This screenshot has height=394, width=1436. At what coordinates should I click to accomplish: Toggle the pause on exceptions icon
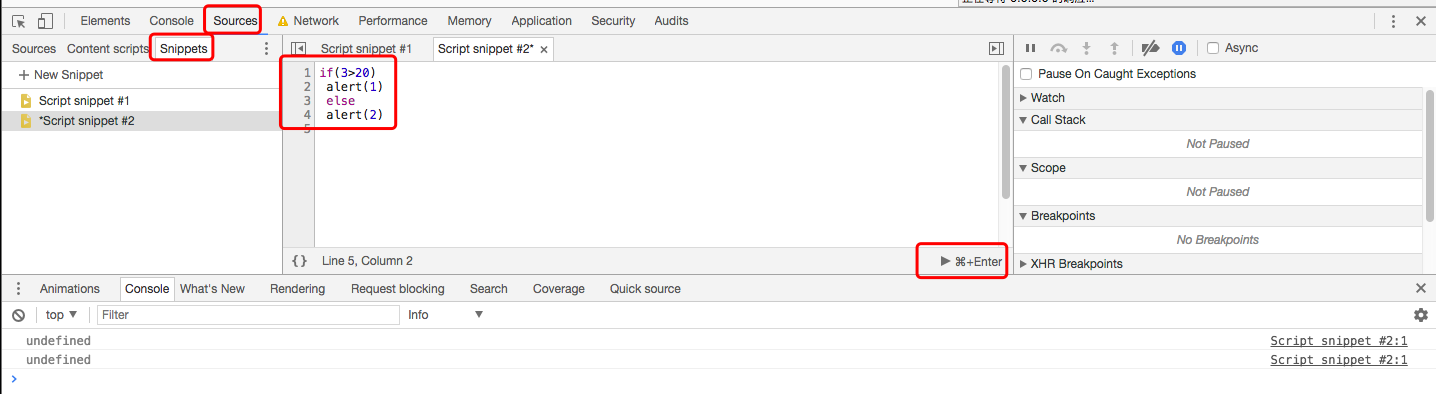point(1179,48)
